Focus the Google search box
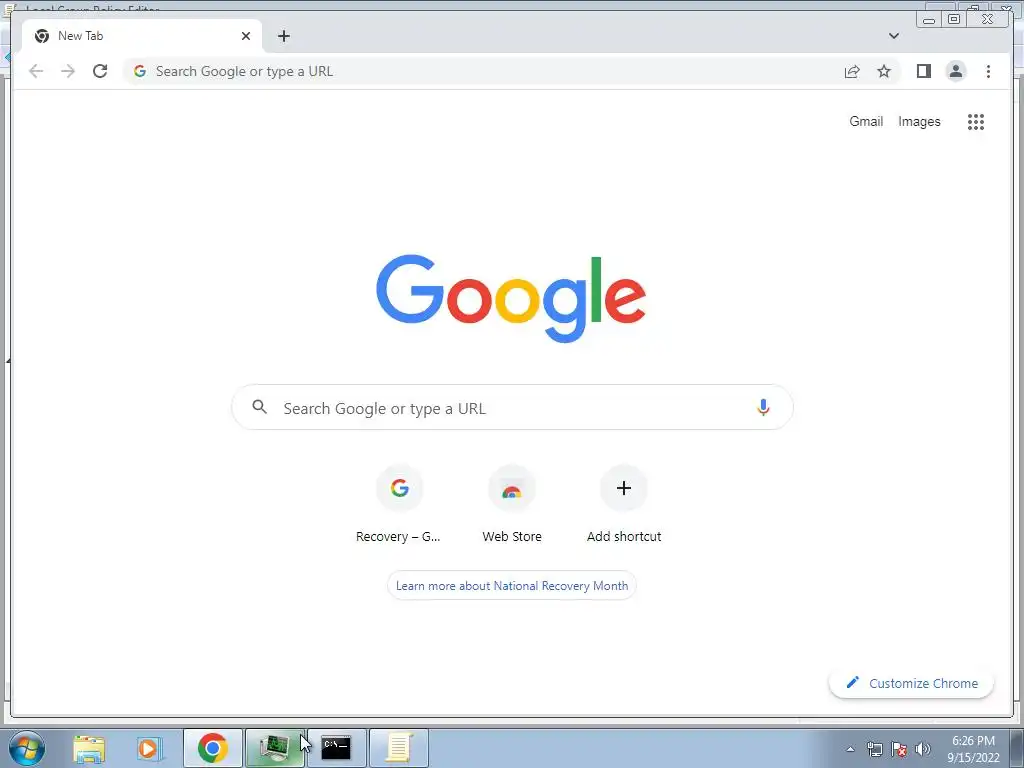This screenshot has width=1024, height=768. [513, 408]
